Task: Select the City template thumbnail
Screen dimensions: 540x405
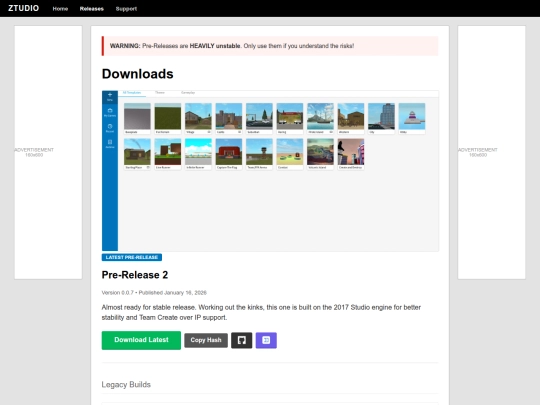Action: point(381,118)
